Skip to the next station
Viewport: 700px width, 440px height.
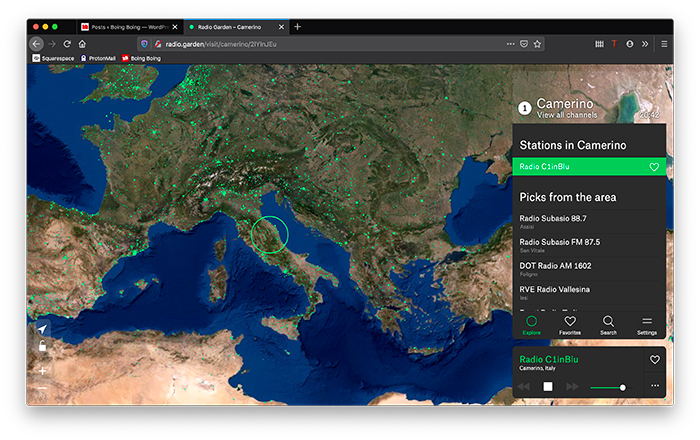click(572, 386)
